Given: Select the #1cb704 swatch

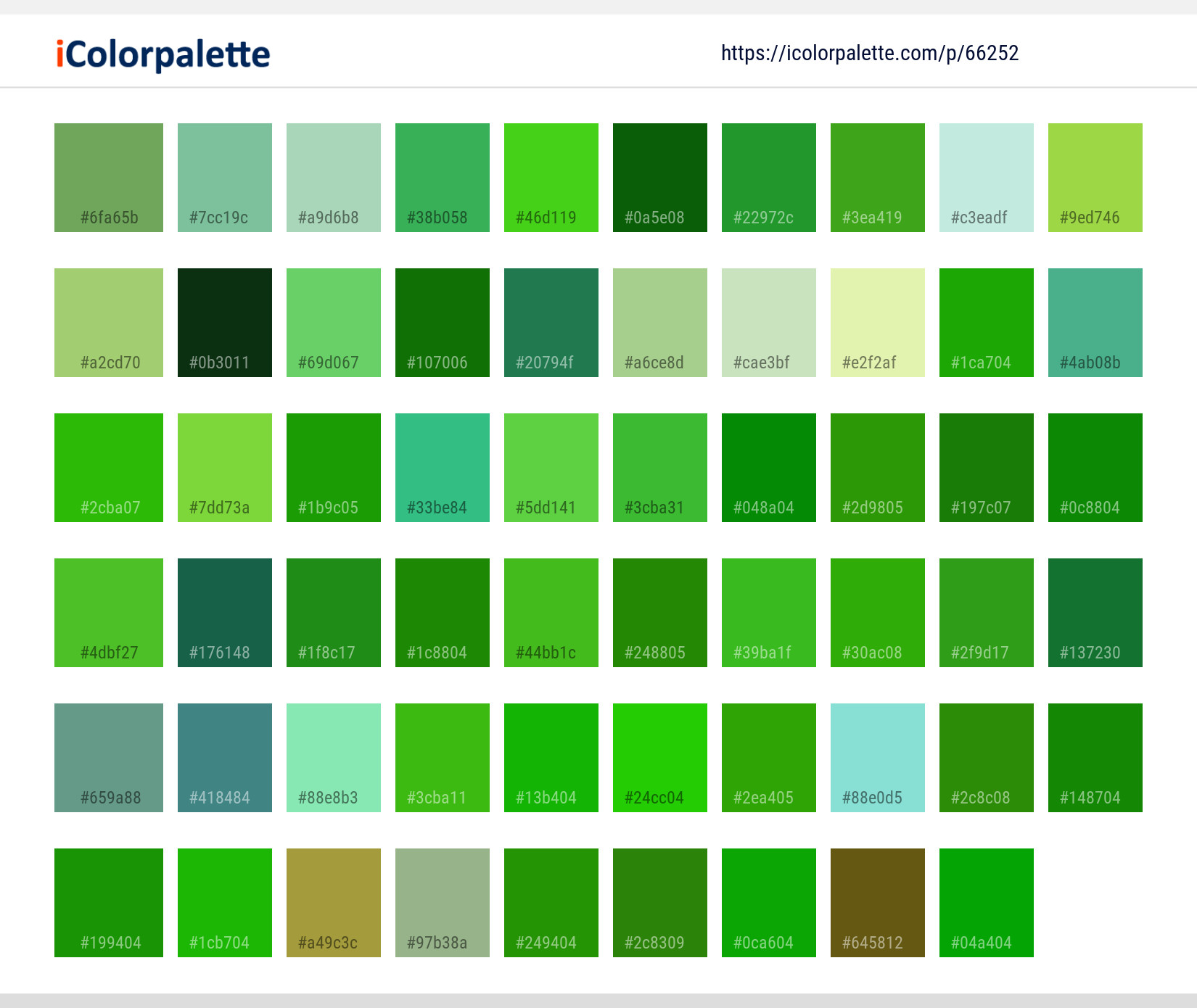Looking at the screenshot, I should pos(225,903).
